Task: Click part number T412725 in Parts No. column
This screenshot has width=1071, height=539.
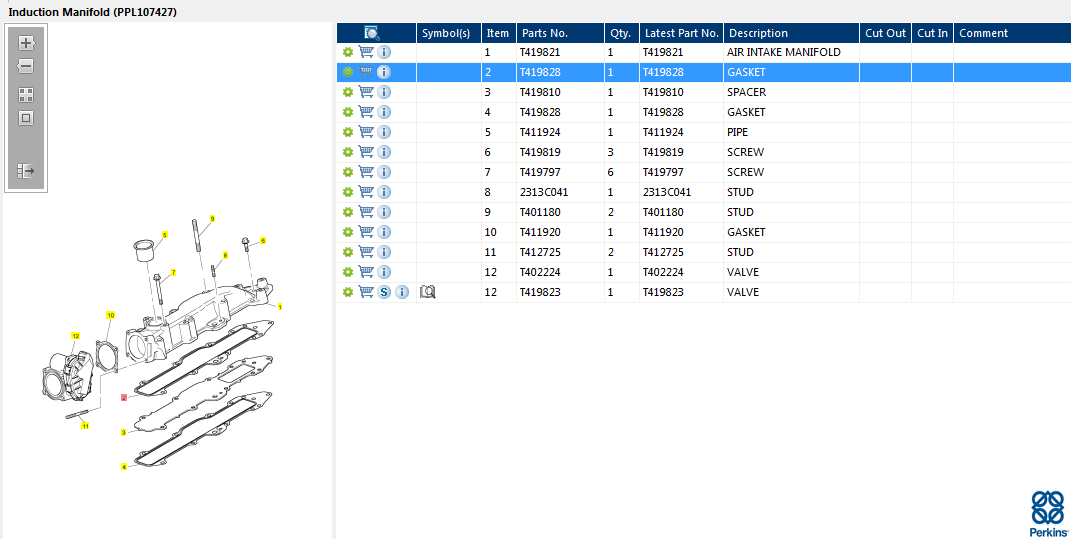Action: [x=540, y=252]
